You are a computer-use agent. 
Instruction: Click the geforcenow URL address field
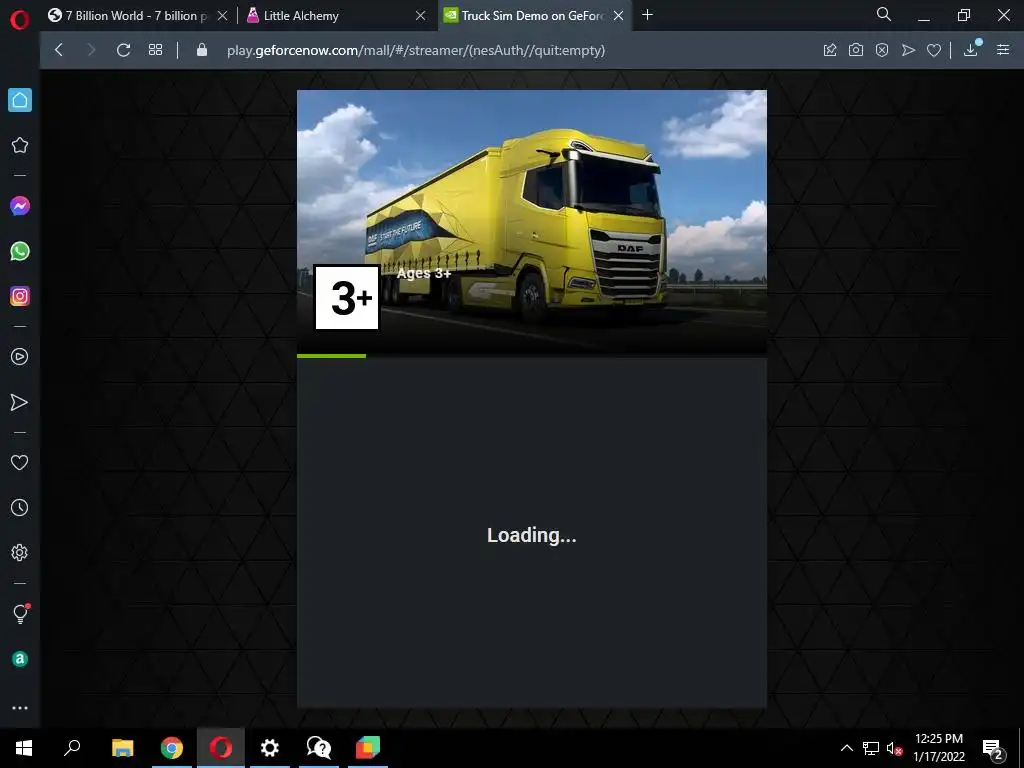click(416, 50)
